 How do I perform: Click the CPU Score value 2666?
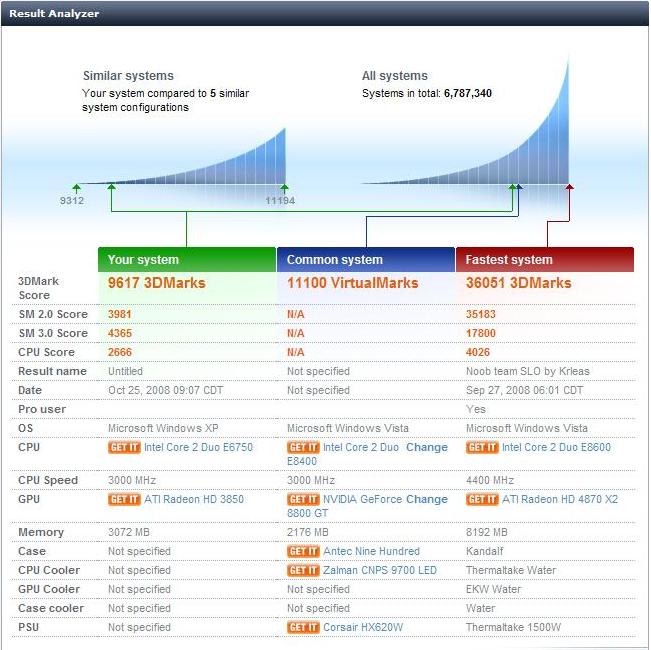120,352
